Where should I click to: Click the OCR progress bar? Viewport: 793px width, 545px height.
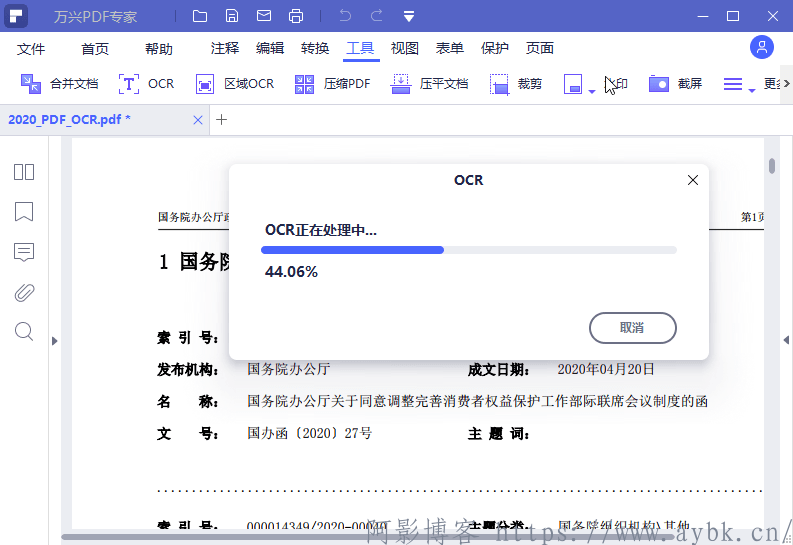469,250
